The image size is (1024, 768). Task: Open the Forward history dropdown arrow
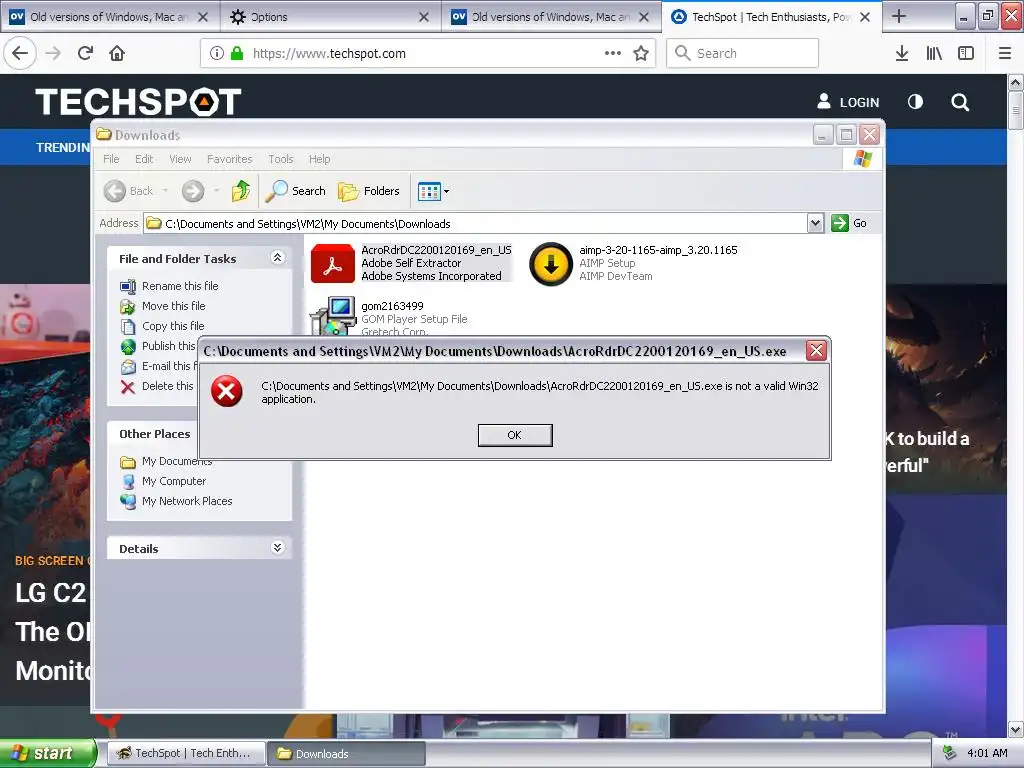pyautogui.click(x=216, y=191)
